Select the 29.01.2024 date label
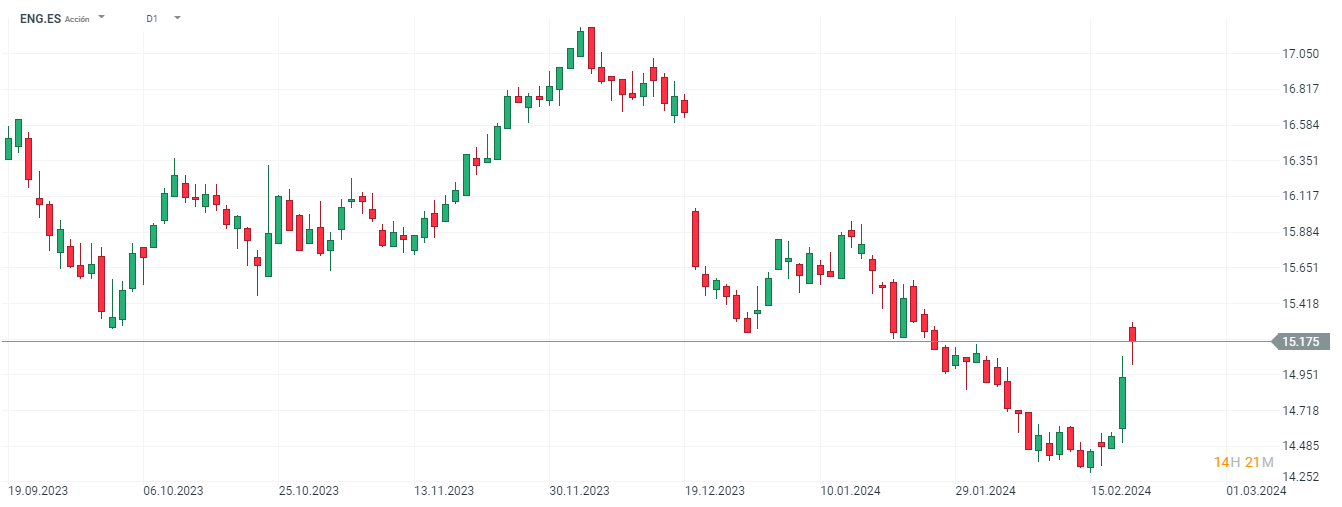The width and height of the screenshot is (1342, 507). (x=985, y=490)
